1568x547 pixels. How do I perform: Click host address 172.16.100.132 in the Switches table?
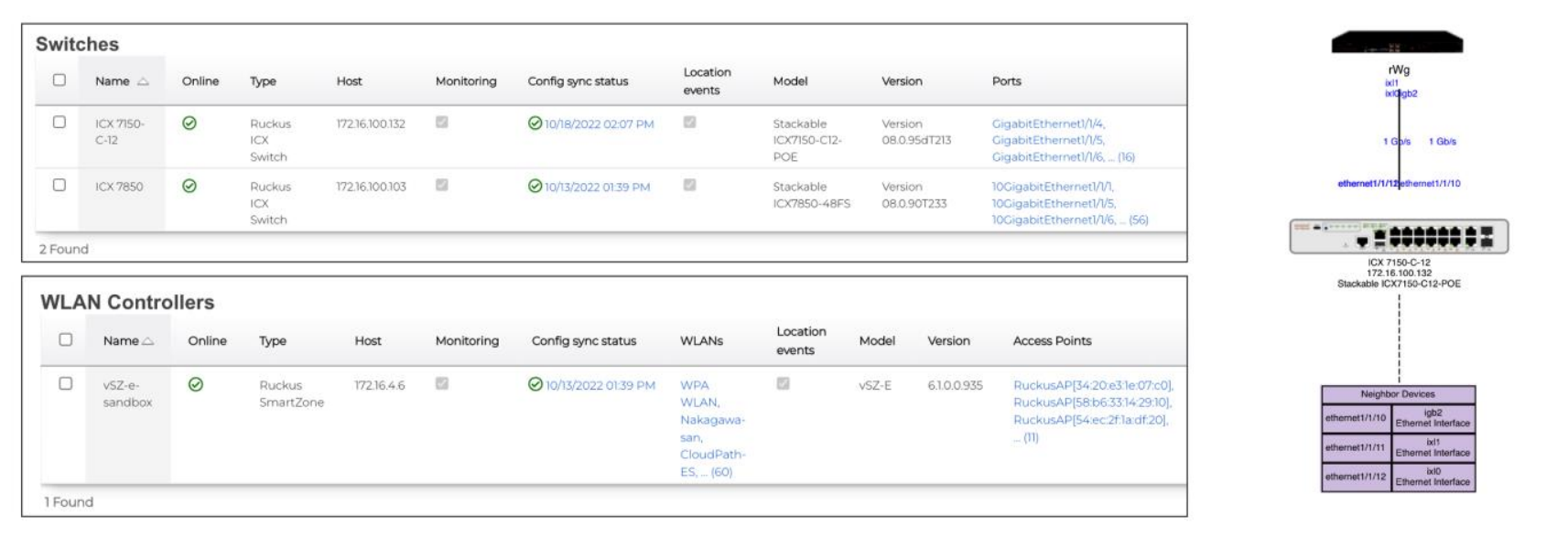371,124
